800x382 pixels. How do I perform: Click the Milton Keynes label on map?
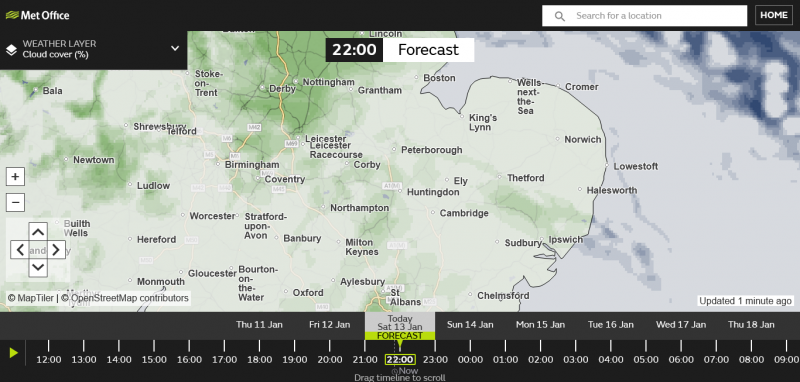362,247
